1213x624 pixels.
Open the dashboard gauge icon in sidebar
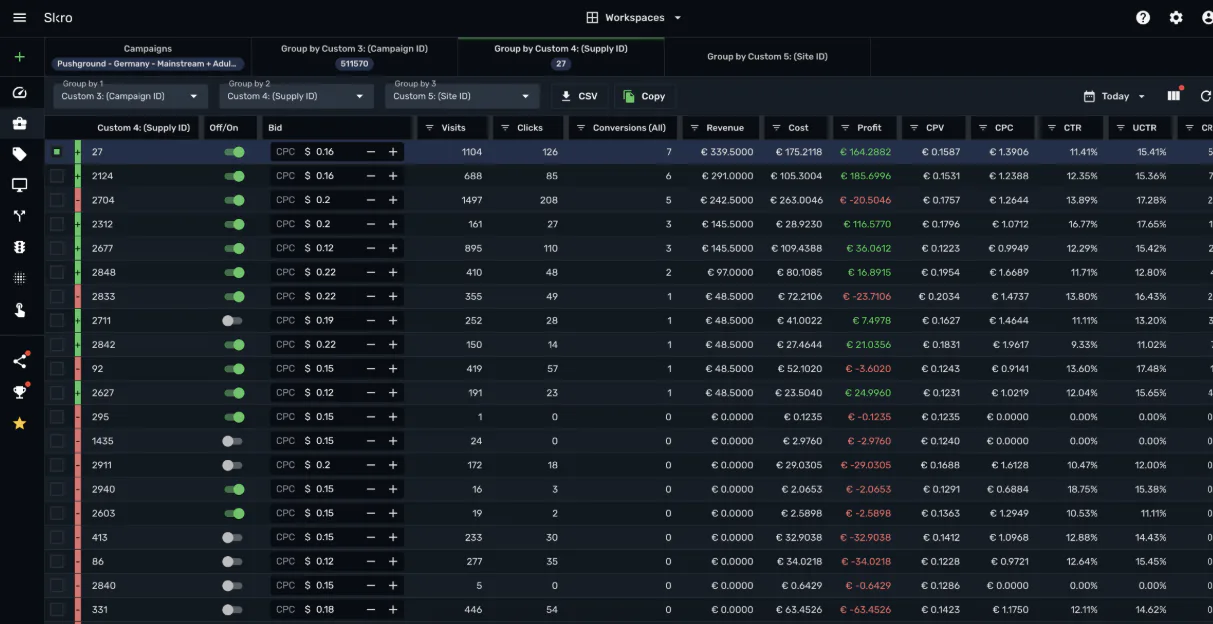pyautogui.click(x=19, y=93)
